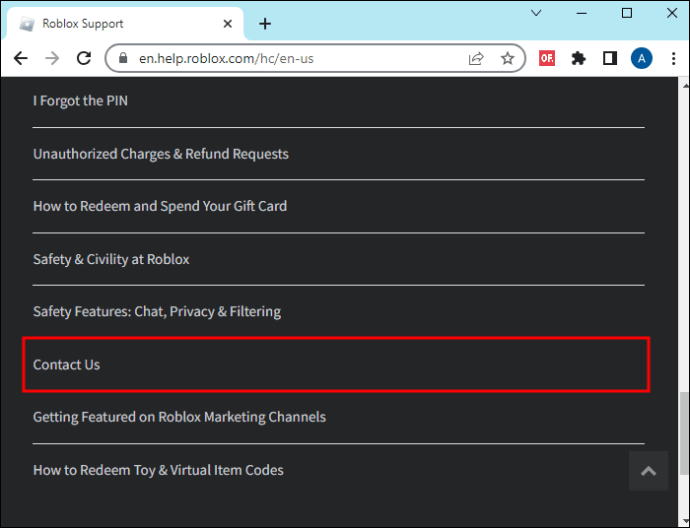The width and height of the screenshot is (690, 528).
Task: Open How to Redeem Toy & Virtual Item Codes
Action: pyautogui.click(x=158, y=470)
